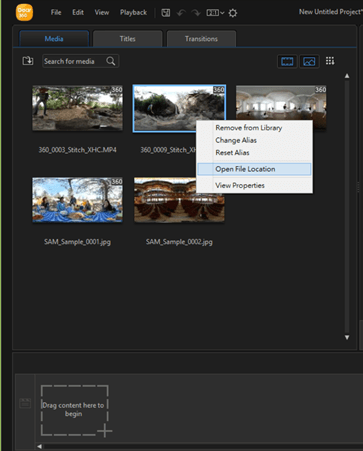The width and height of the screenshot is (363, 451).
Task: Switch to the Transitions tab
Action: 201,39
